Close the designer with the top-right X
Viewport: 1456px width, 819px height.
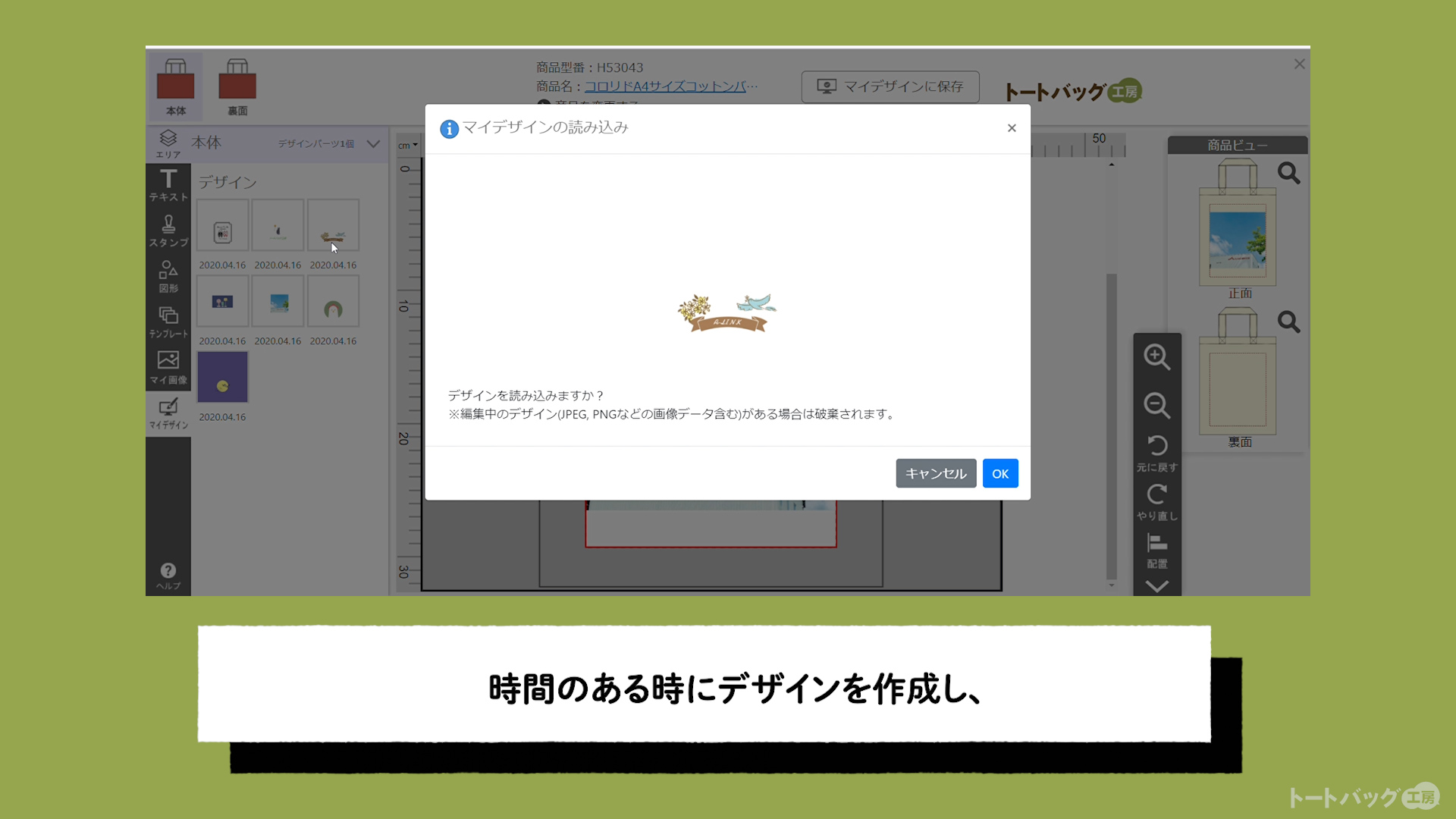coord(1299,64)
